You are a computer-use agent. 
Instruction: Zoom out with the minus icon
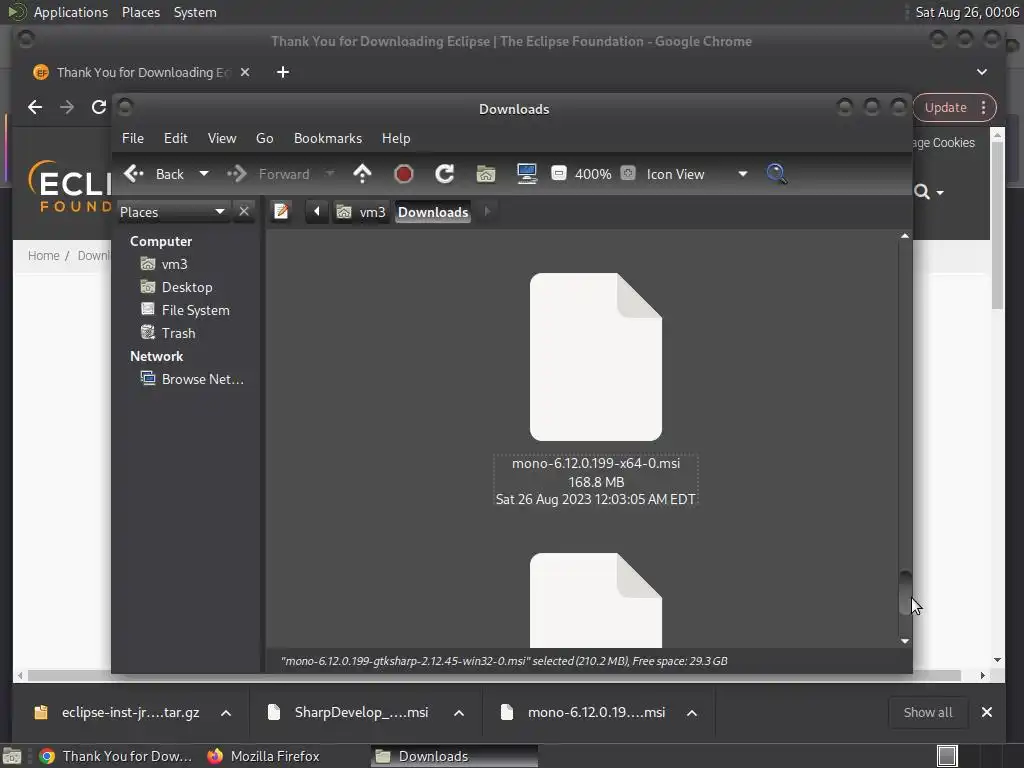(559, 174)
